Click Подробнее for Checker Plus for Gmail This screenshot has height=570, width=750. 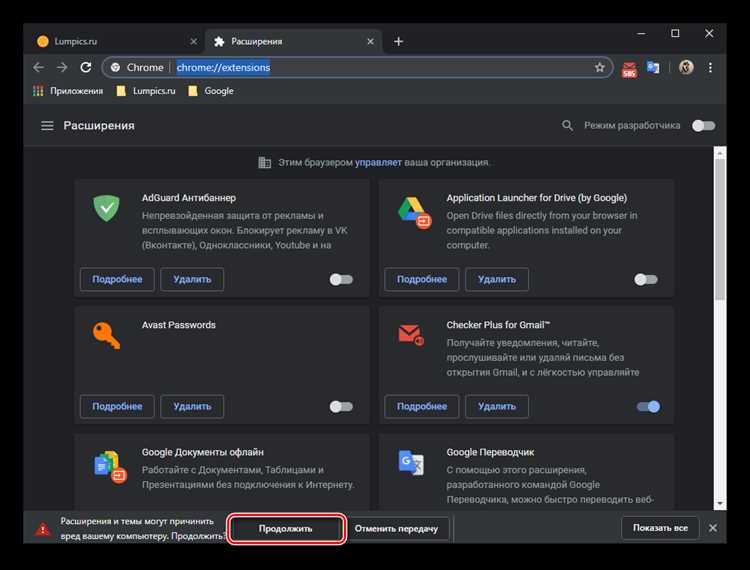(422, 406)
